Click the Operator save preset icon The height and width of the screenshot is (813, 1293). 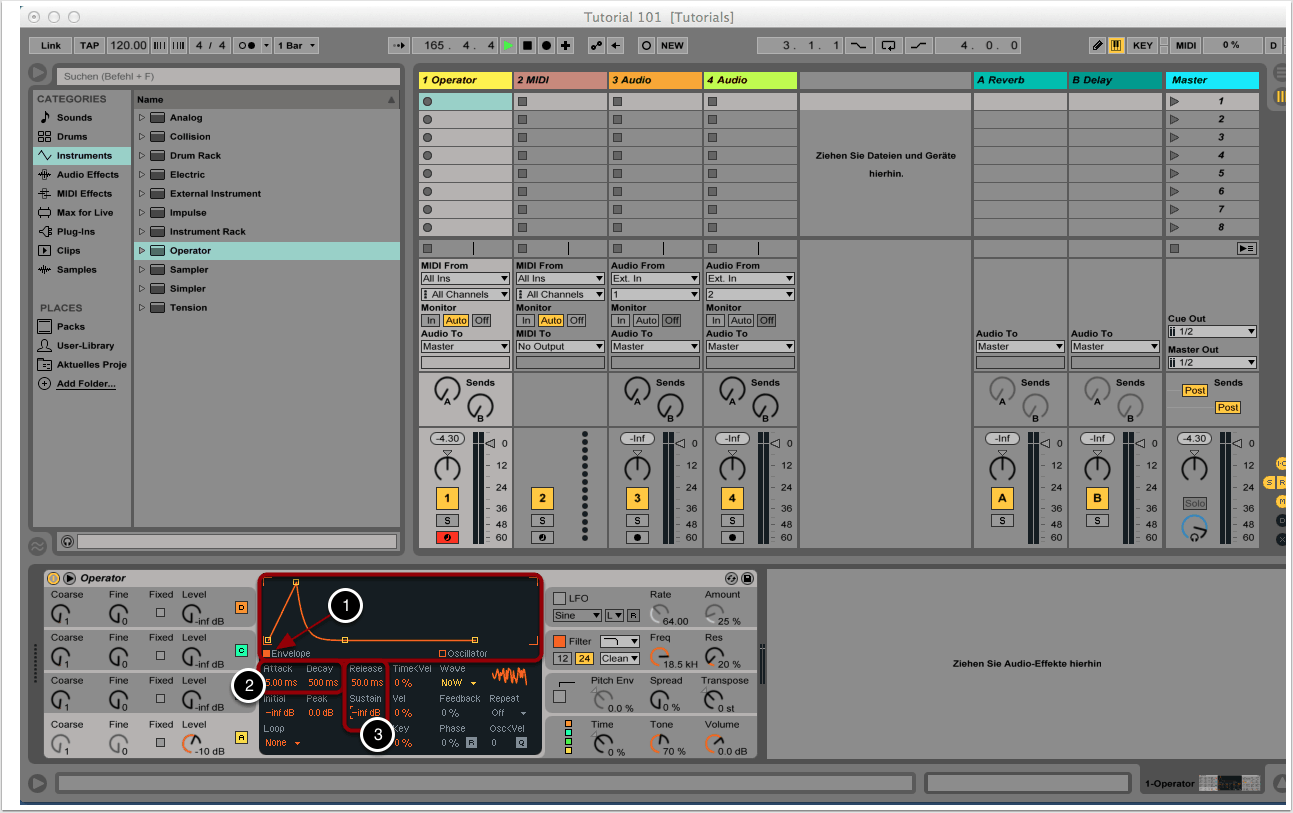[747, 578]
